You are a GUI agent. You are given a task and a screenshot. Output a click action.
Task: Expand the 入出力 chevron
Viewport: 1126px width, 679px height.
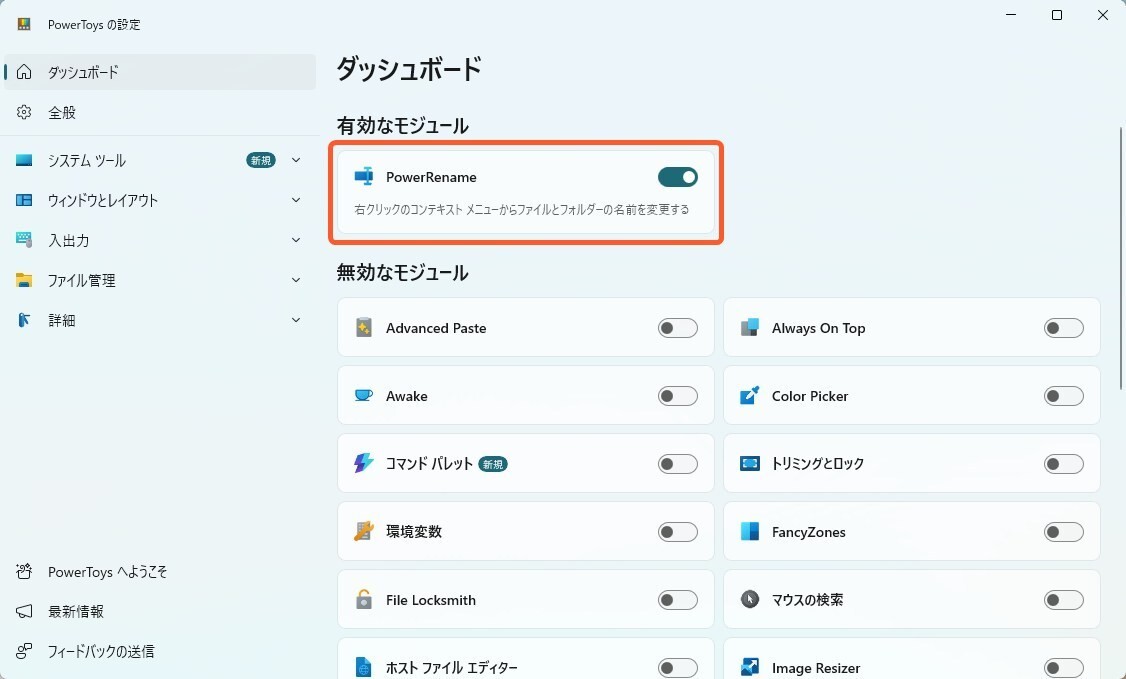(296, 240)
